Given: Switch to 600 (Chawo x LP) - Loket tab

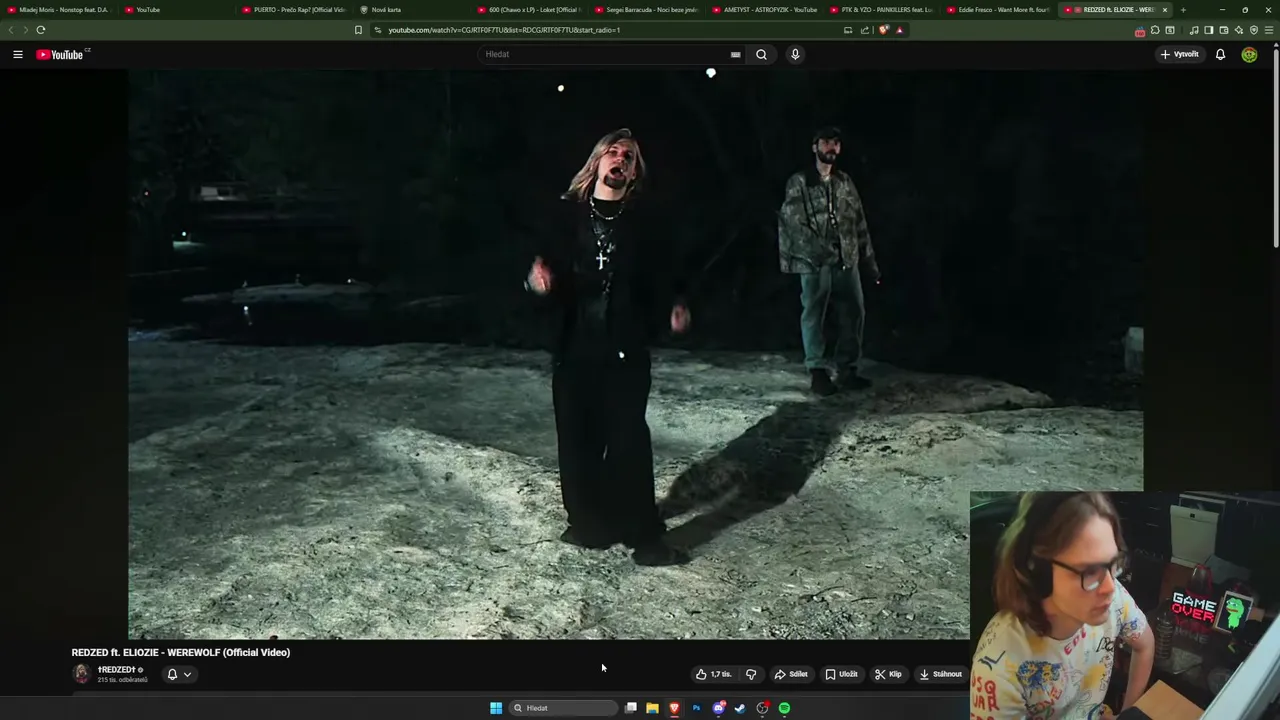Looking at the screenshot, I should (529, 10).
